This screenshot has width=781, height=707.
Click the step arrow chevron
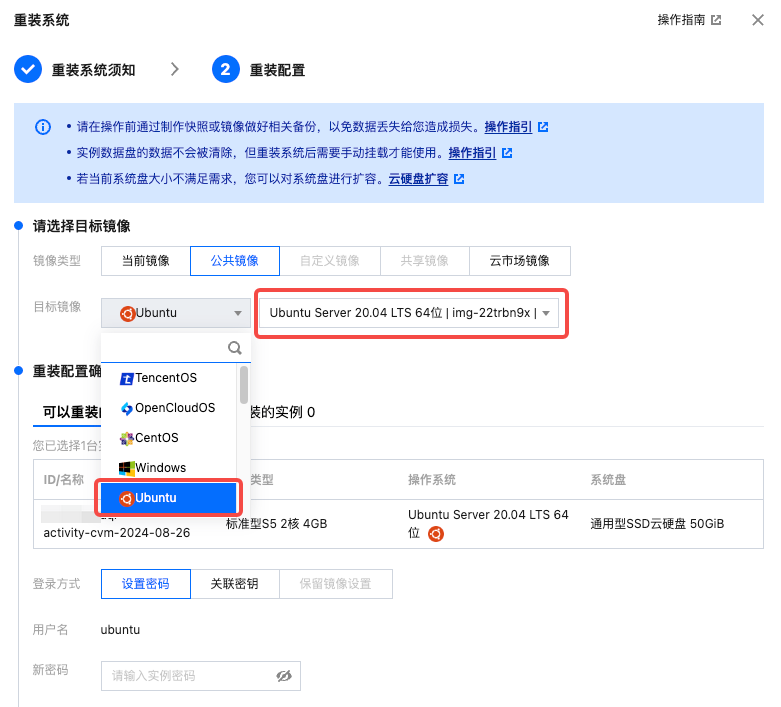[175, 69]
